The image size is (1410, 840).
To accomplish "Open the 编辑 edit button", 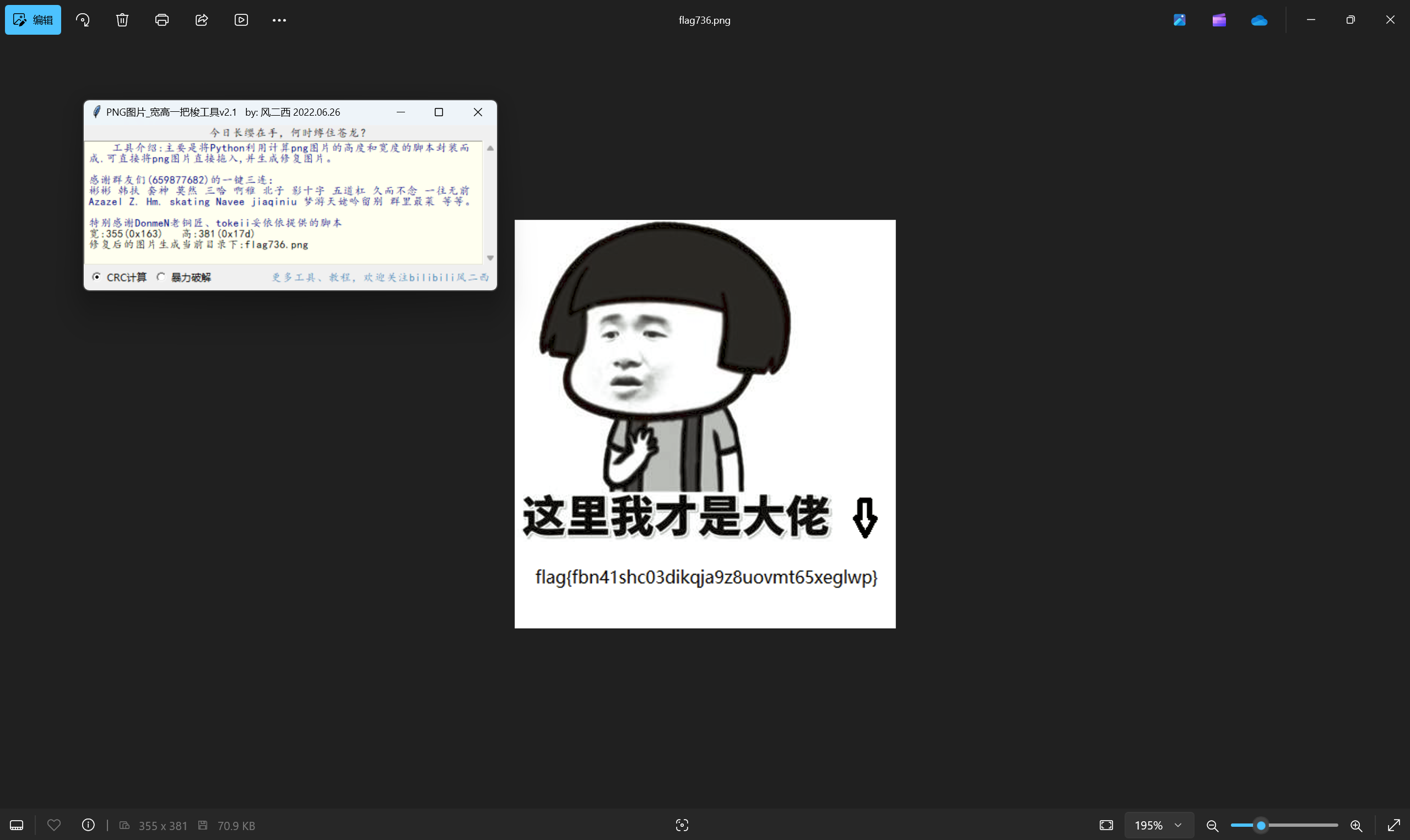I will tap(33, 20).
